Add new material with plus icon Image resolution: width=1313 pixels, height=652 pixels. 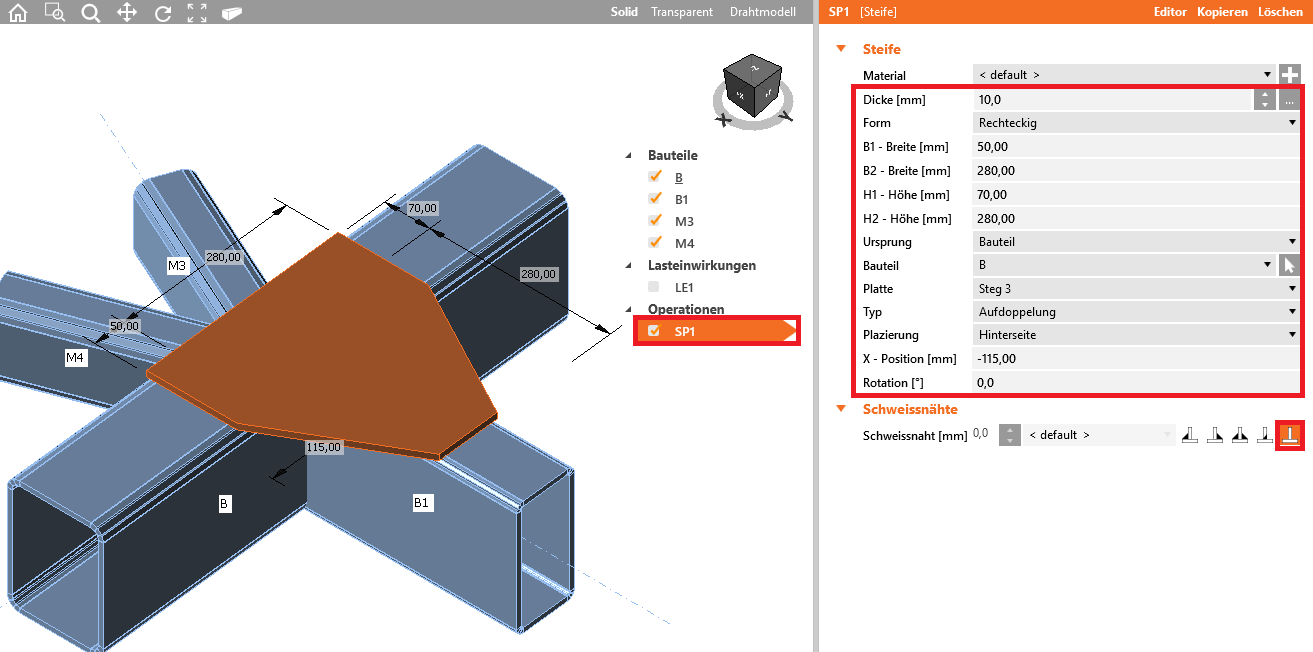tap(1290, 75)
